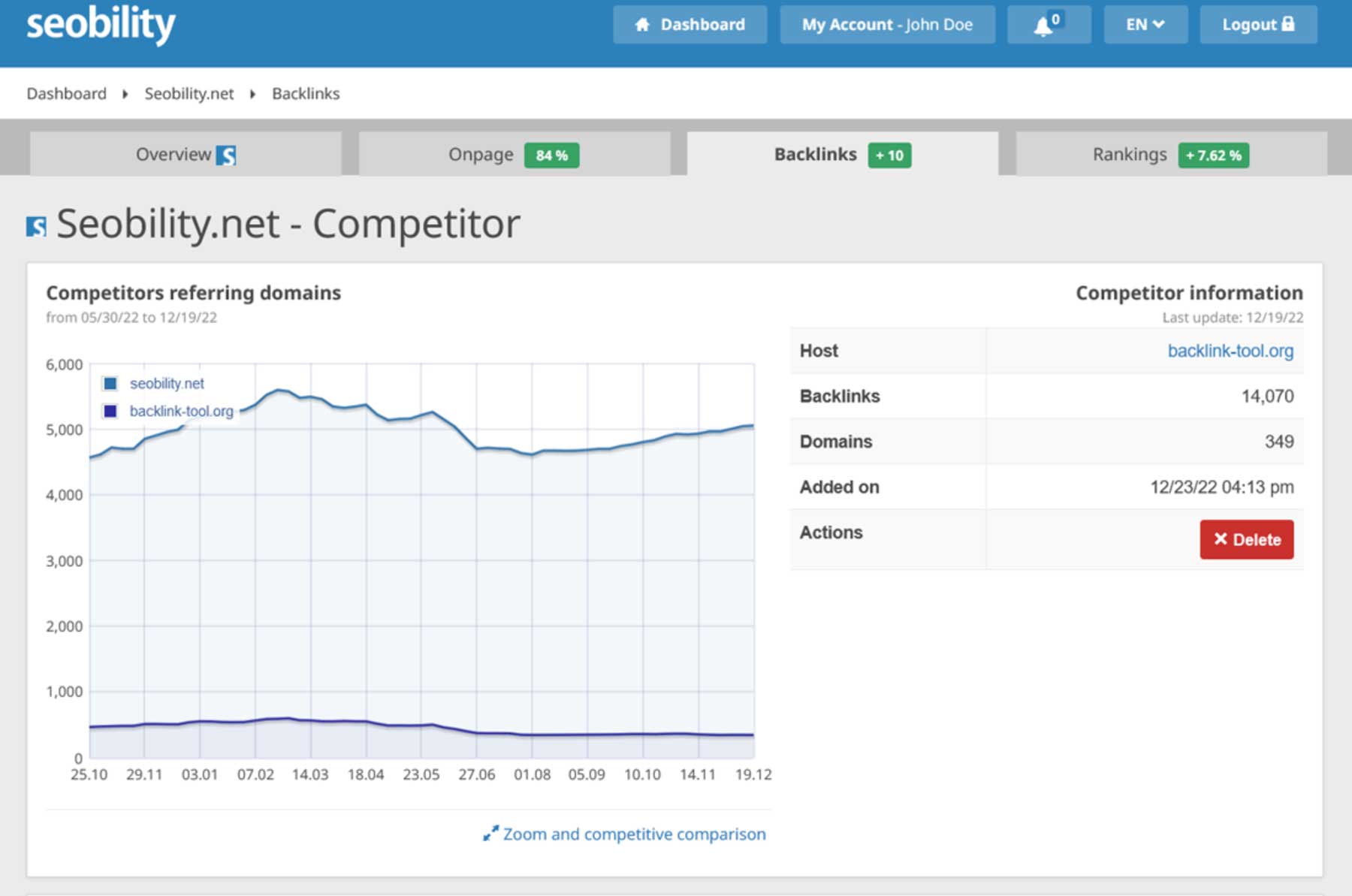Expand the My Account menu

pyautogui.click(x=887, y=24)
